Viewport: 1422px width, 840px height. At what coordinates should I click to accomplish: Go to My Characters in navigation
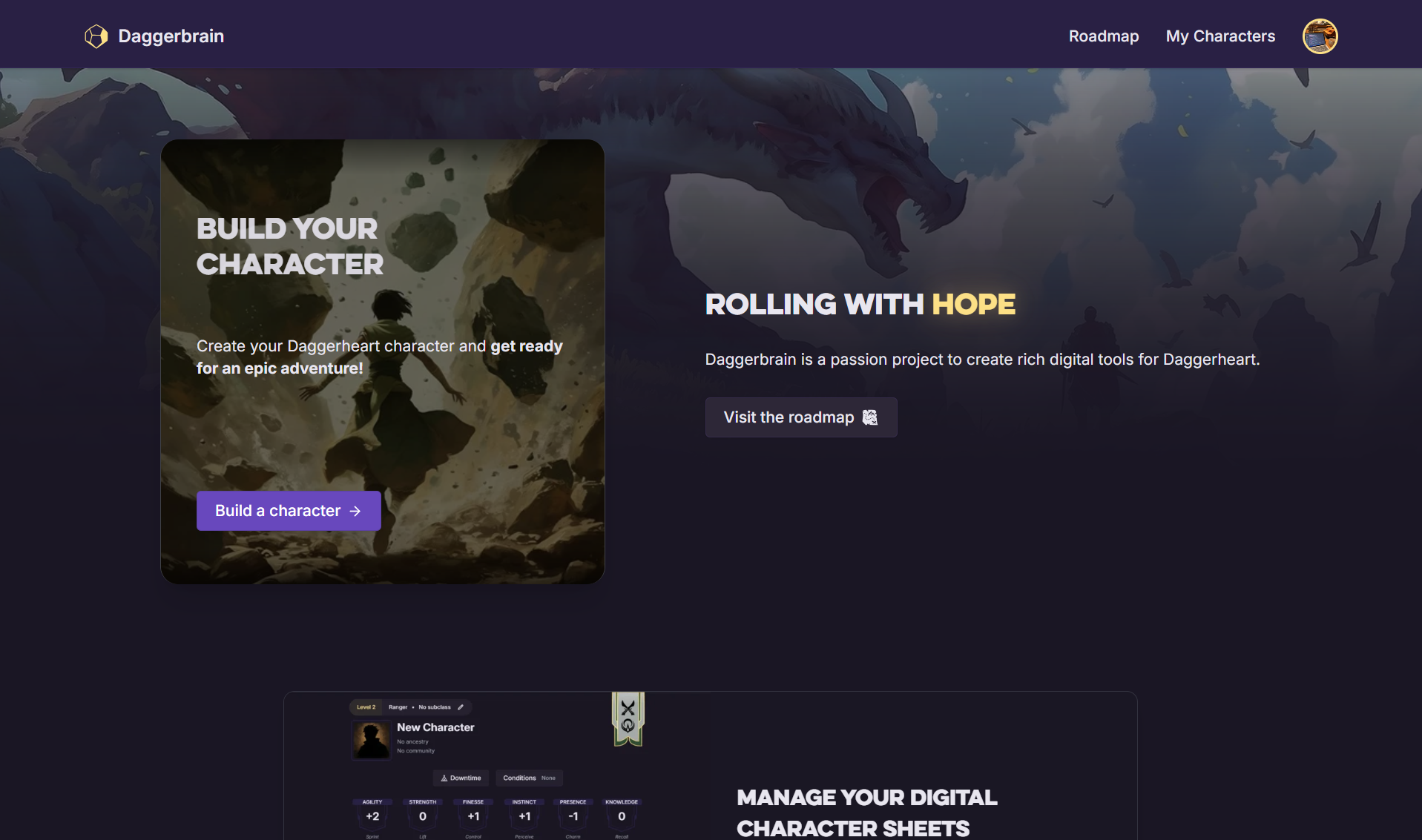[x=1220, y=36]
